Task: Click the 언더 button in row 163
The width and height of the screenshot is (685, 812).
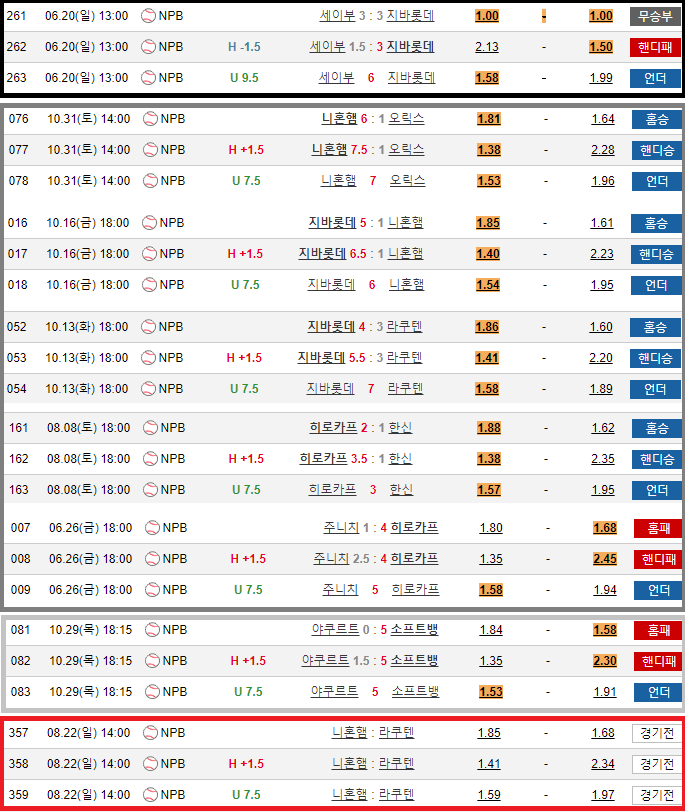Action: [x=656, y=490]
